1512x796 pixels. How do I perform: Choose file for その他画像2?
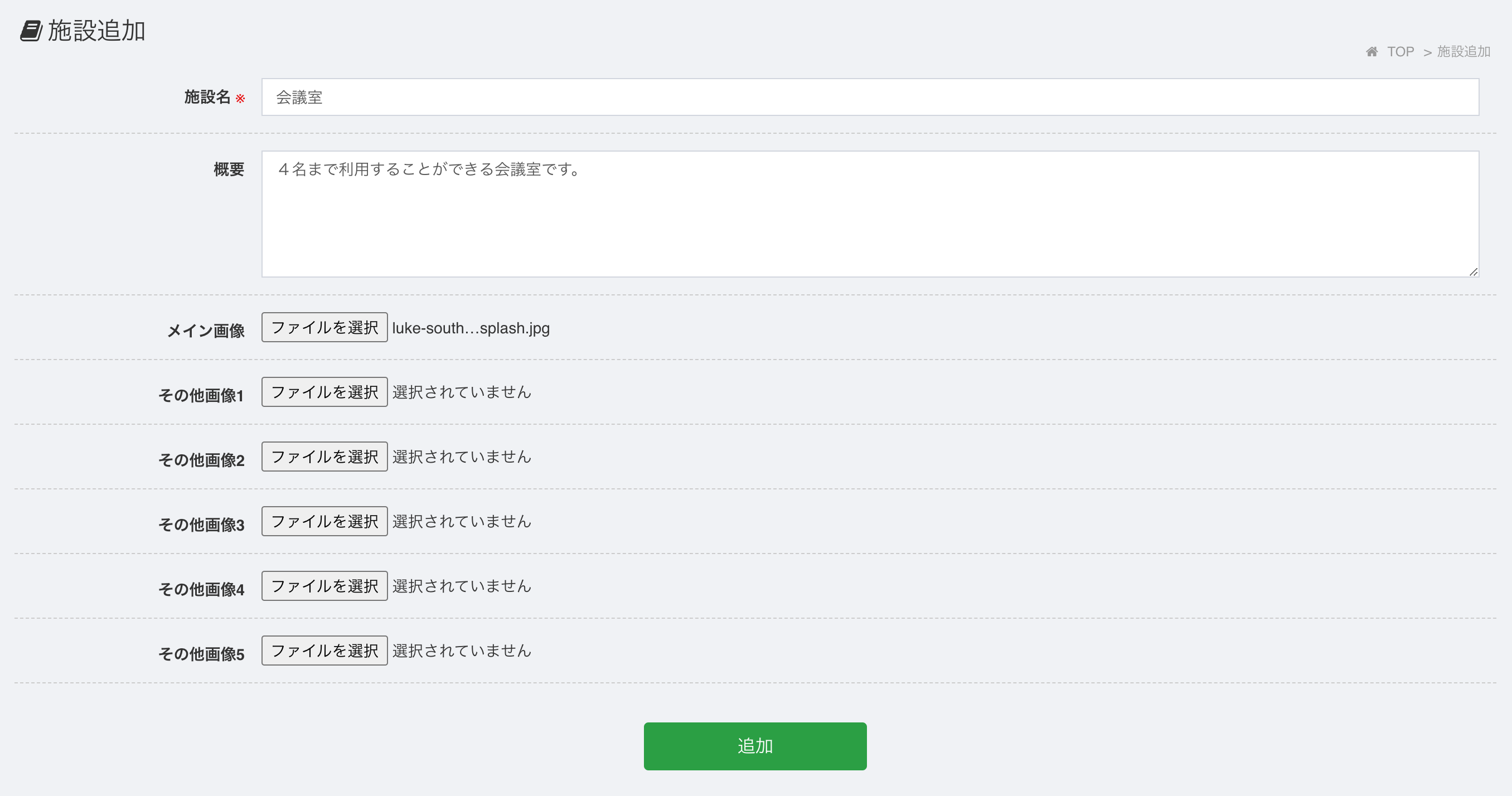click(324, 456)
